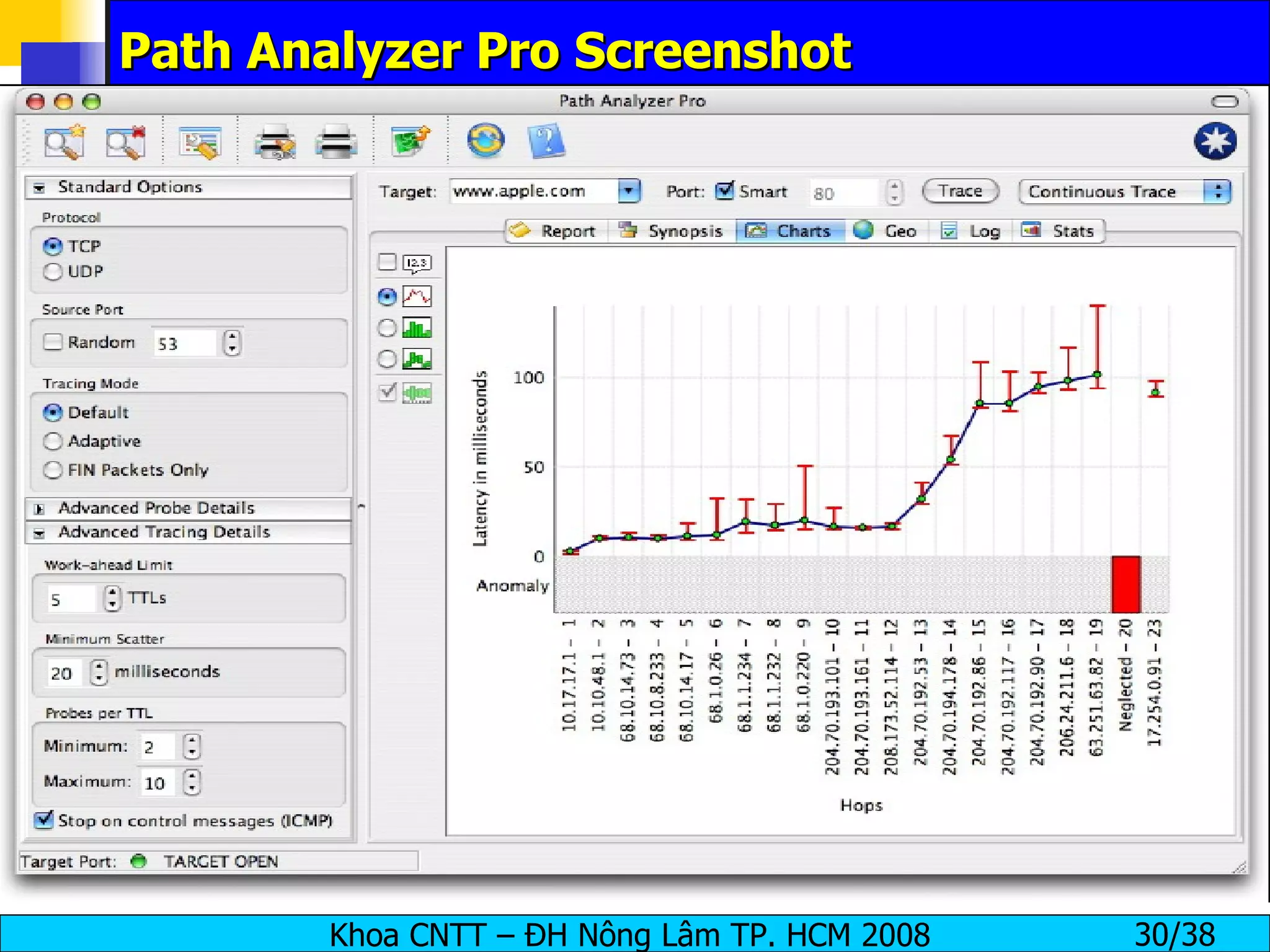The width and height of the screenshot is (1270, 952).
Task: Toggle Stop on control messages (ICMP)
Action: click(x=43, y=819)
